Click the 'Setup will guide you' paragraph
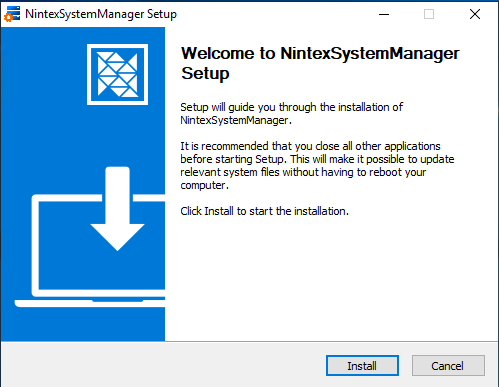The height and width of the screenshot is (387, 499). click(292, 114)
